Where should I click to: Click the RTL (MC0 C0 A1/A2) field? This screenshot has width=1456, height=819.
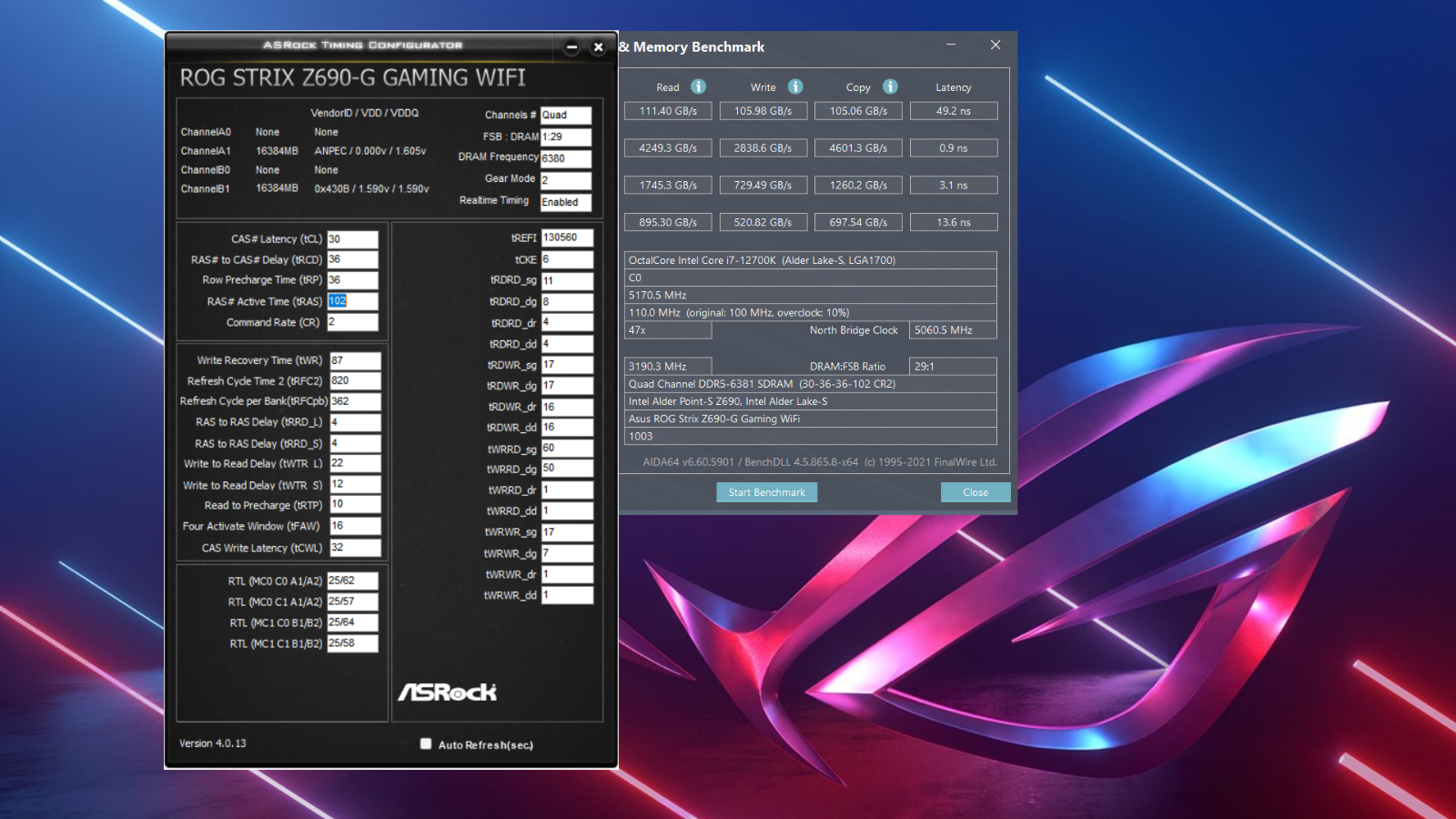tap(352, 581)
